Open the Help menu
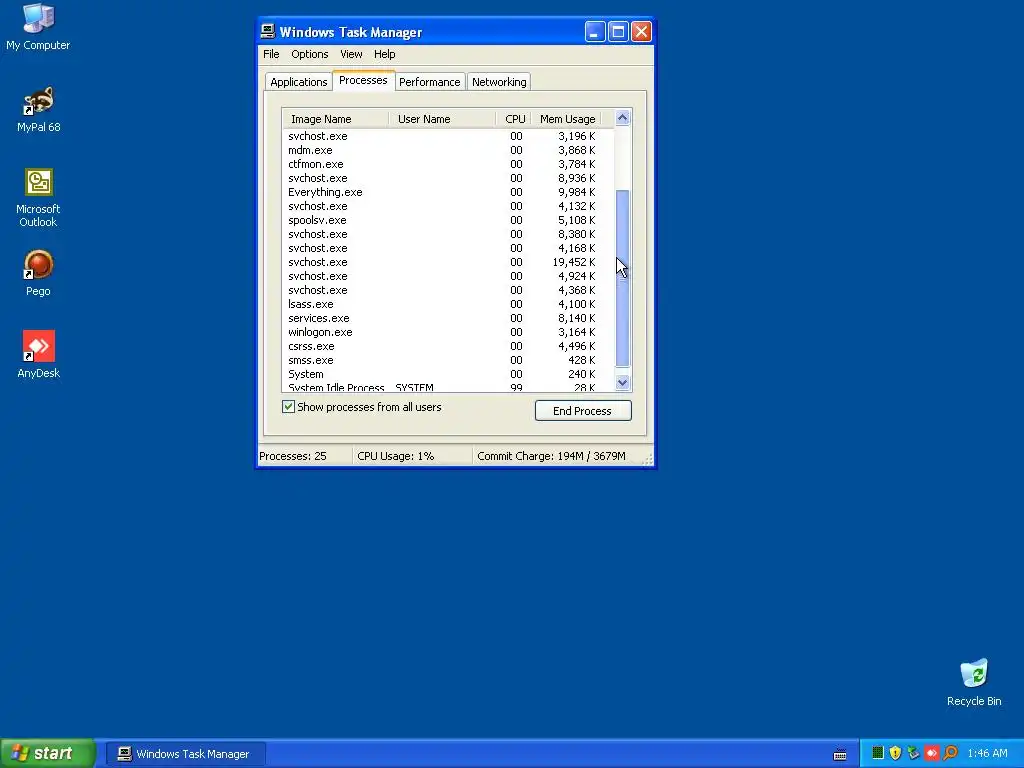Viewport: 1024px width, 768px height. 384,54
